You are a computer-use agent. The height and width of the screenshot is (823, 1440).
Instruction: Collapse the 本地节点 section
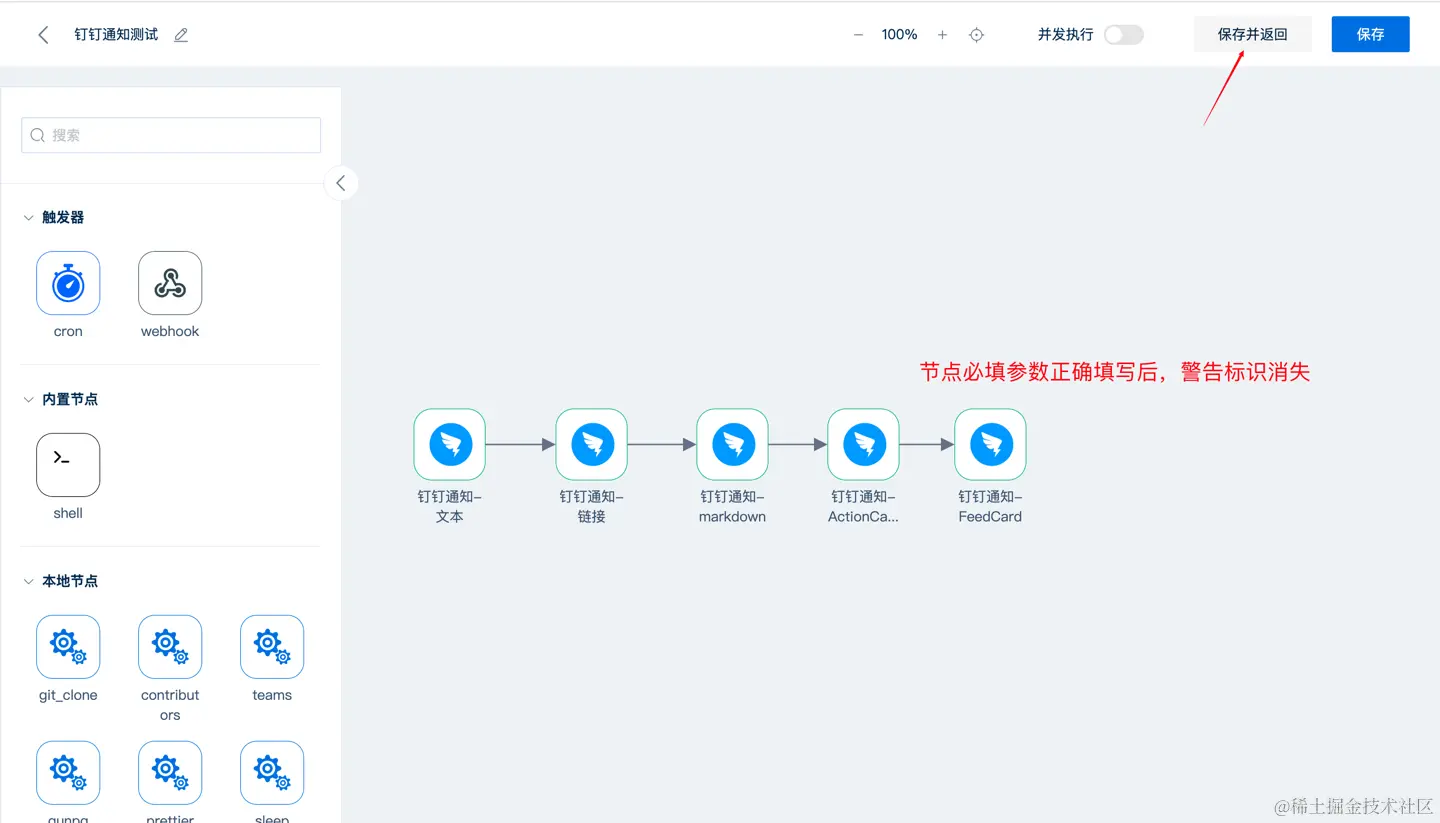click(x=28, y=582)
